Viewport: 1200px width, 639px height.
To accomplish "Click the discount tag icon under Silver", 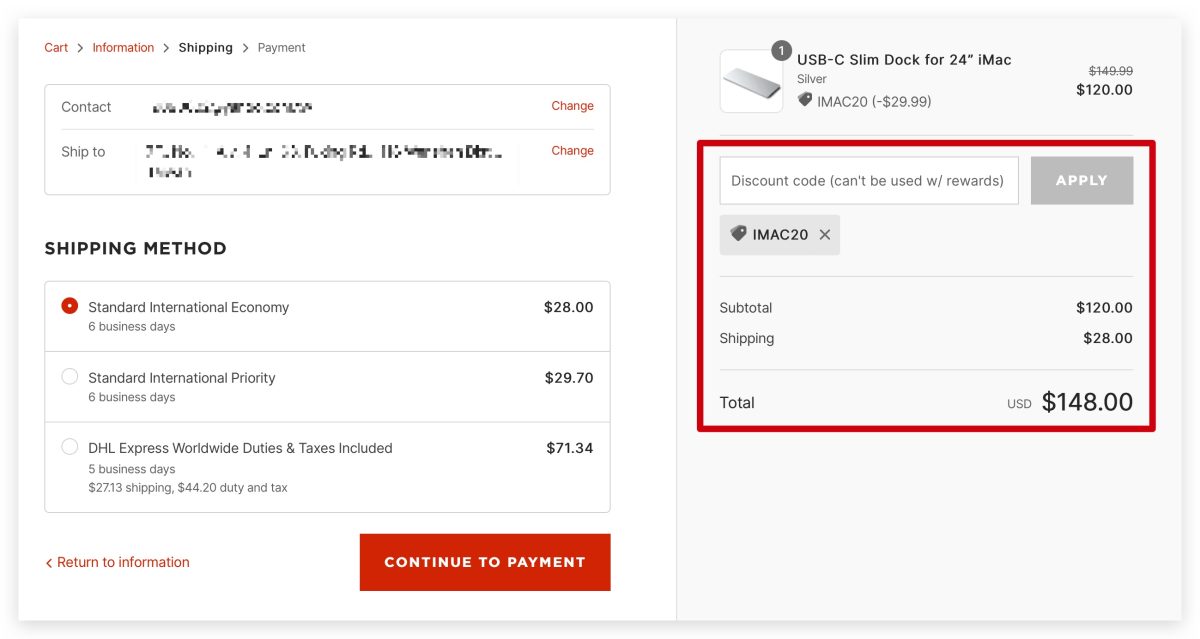I will (805, 100).
